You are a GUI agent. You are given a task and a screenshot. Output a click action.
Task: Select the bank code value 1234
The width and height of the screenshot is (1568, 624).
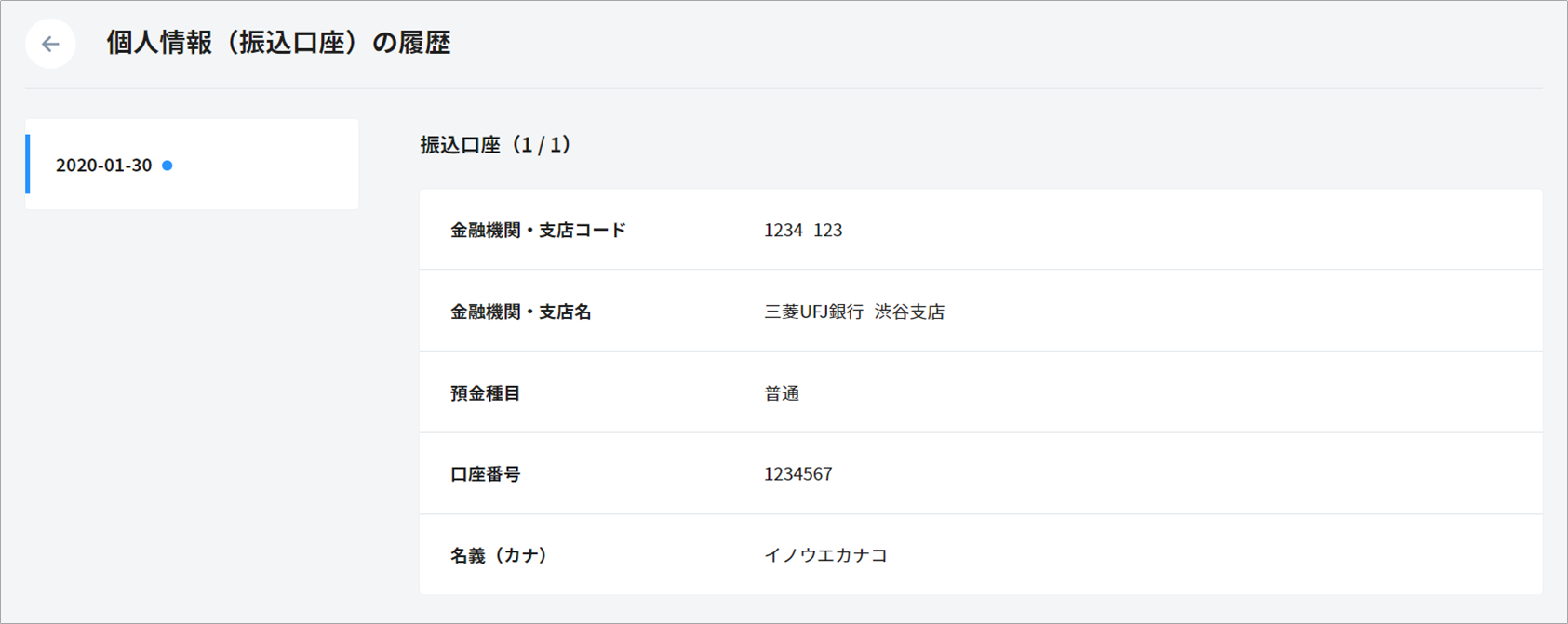[783, 231]
